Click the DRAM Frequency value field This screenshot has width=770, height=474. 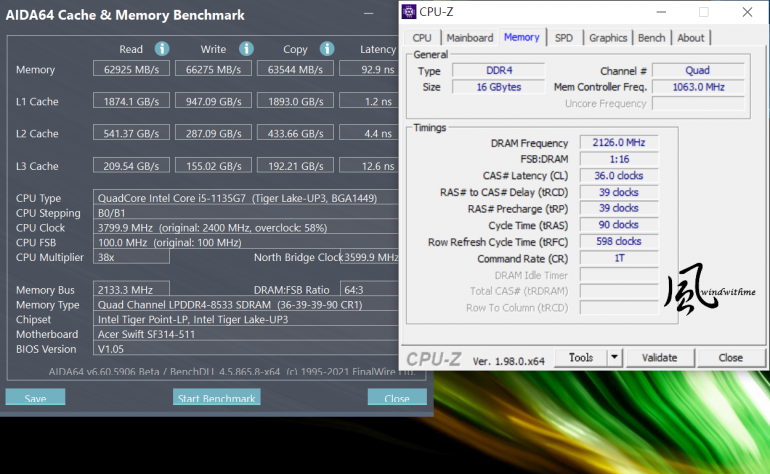[618, 143]
